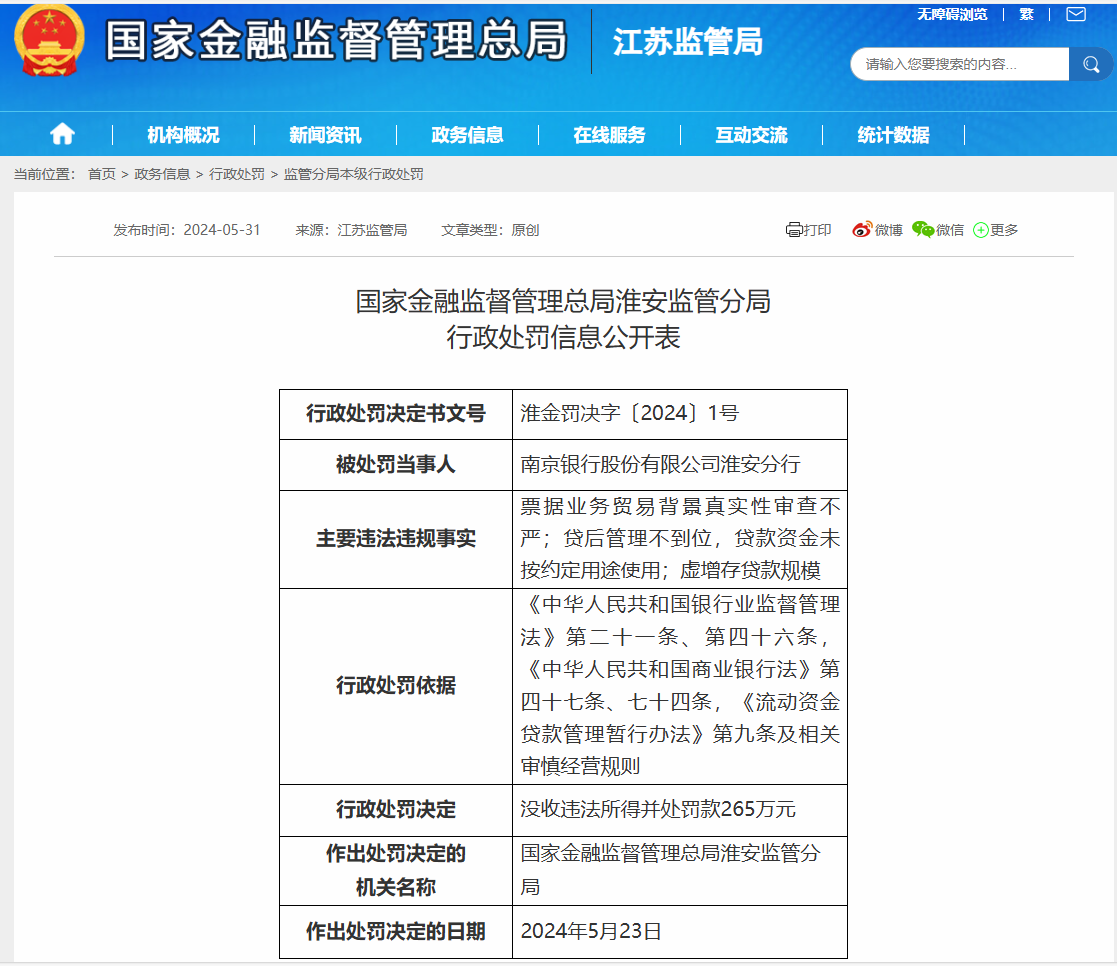Click heading line 行政处罚信息公开表
The width and height of the screenshot is (1117, 966).
click(x=563, y=337)
